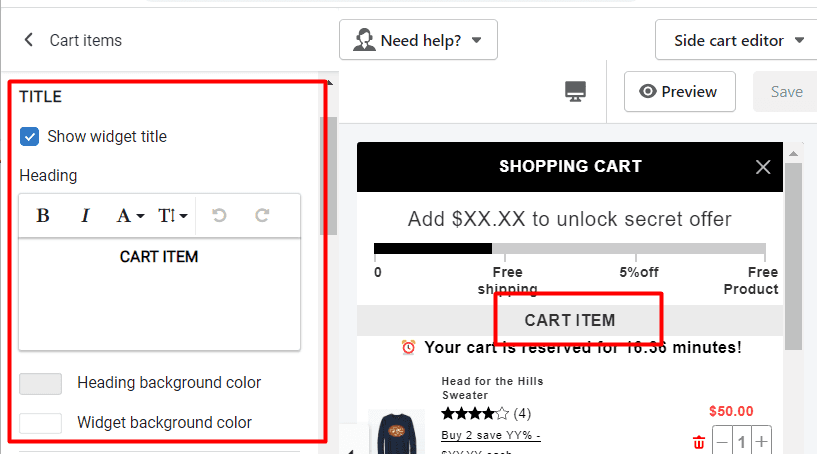This screenshot has width=817, height=454.
Task: Switch to desktop preview monitor icon
Action: click(575, 92)
